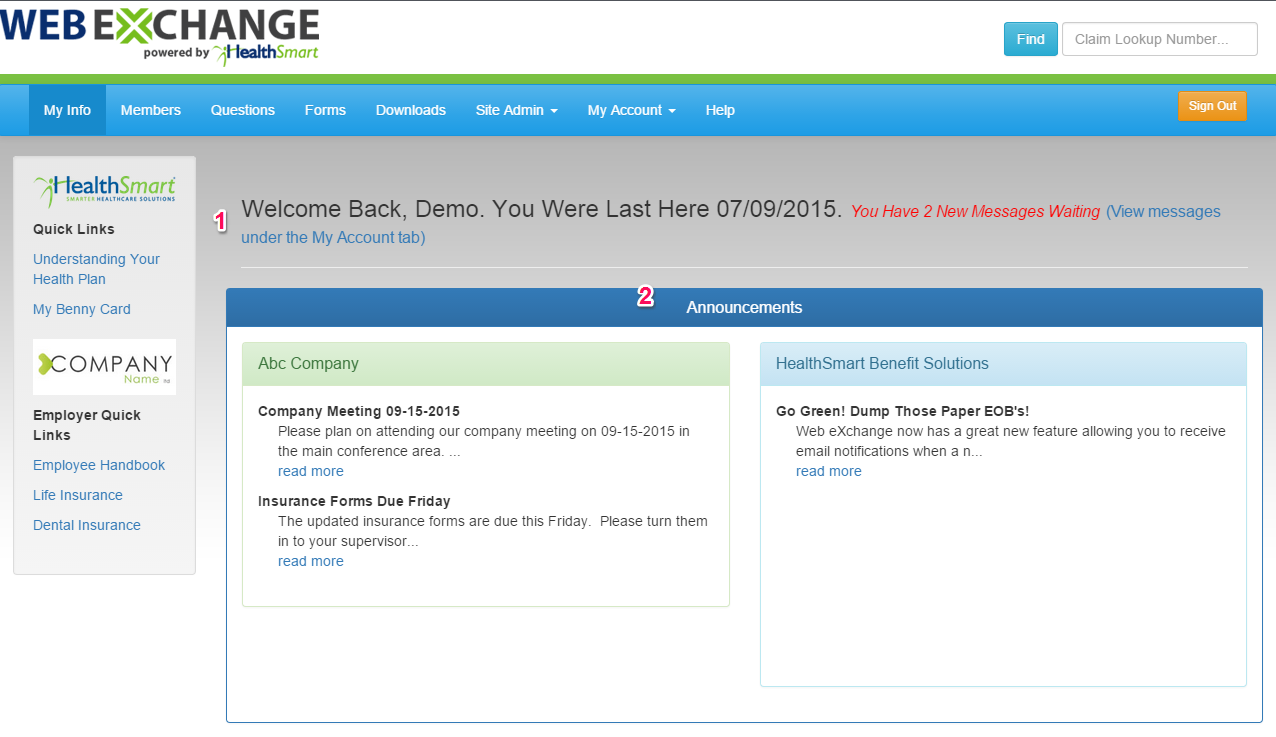The image size is (1276, 737).
Task: Click the Employer Quick Links heading
Action: [x=87, y=425]
